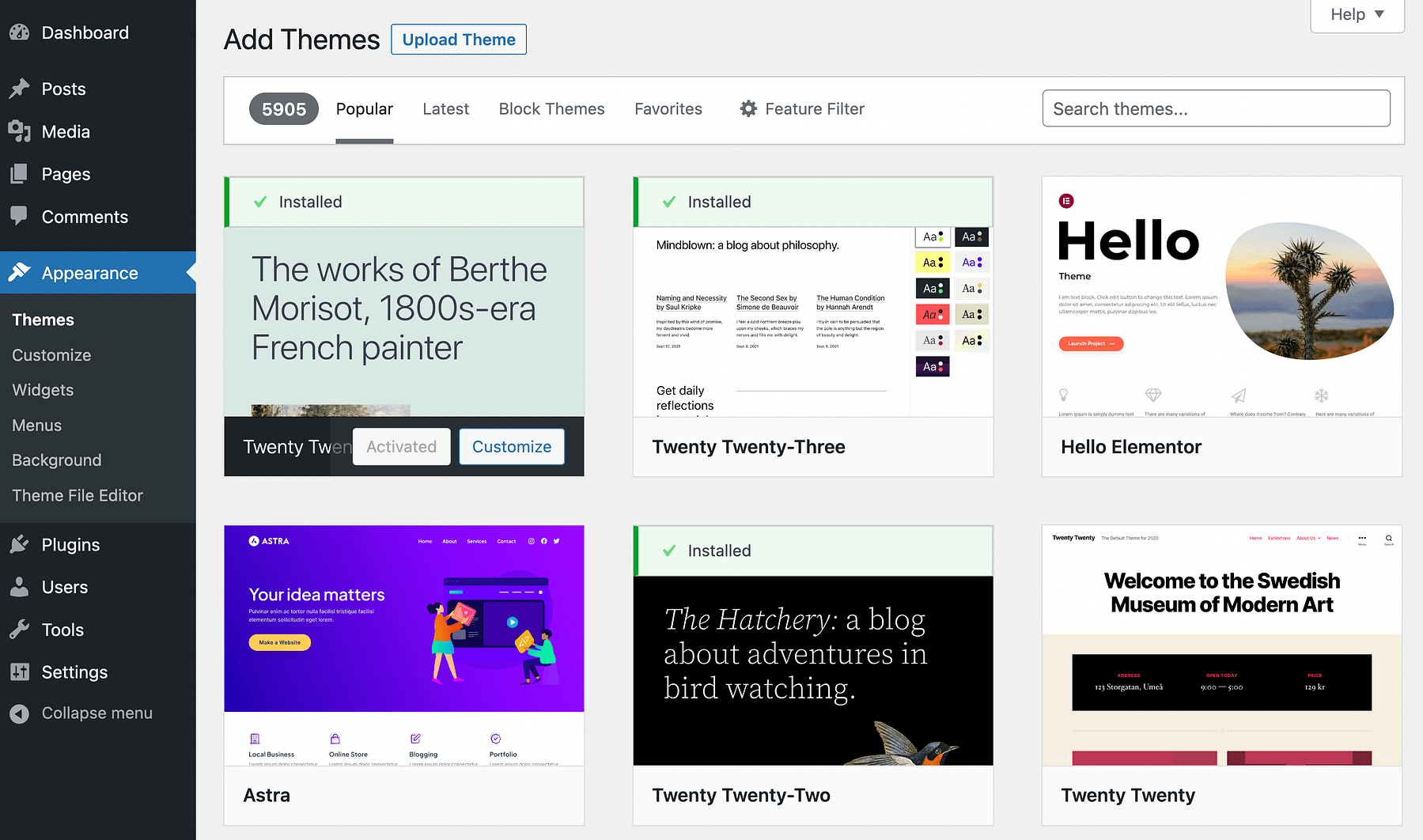
Task: Expand the Help dropdown
Action: [1356, 14]
